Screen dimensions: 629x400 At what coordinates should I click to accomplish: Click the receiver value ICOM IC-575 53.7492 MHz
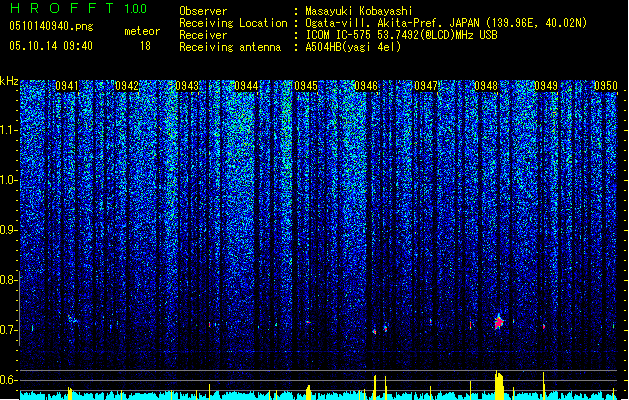tap(401, 35)
